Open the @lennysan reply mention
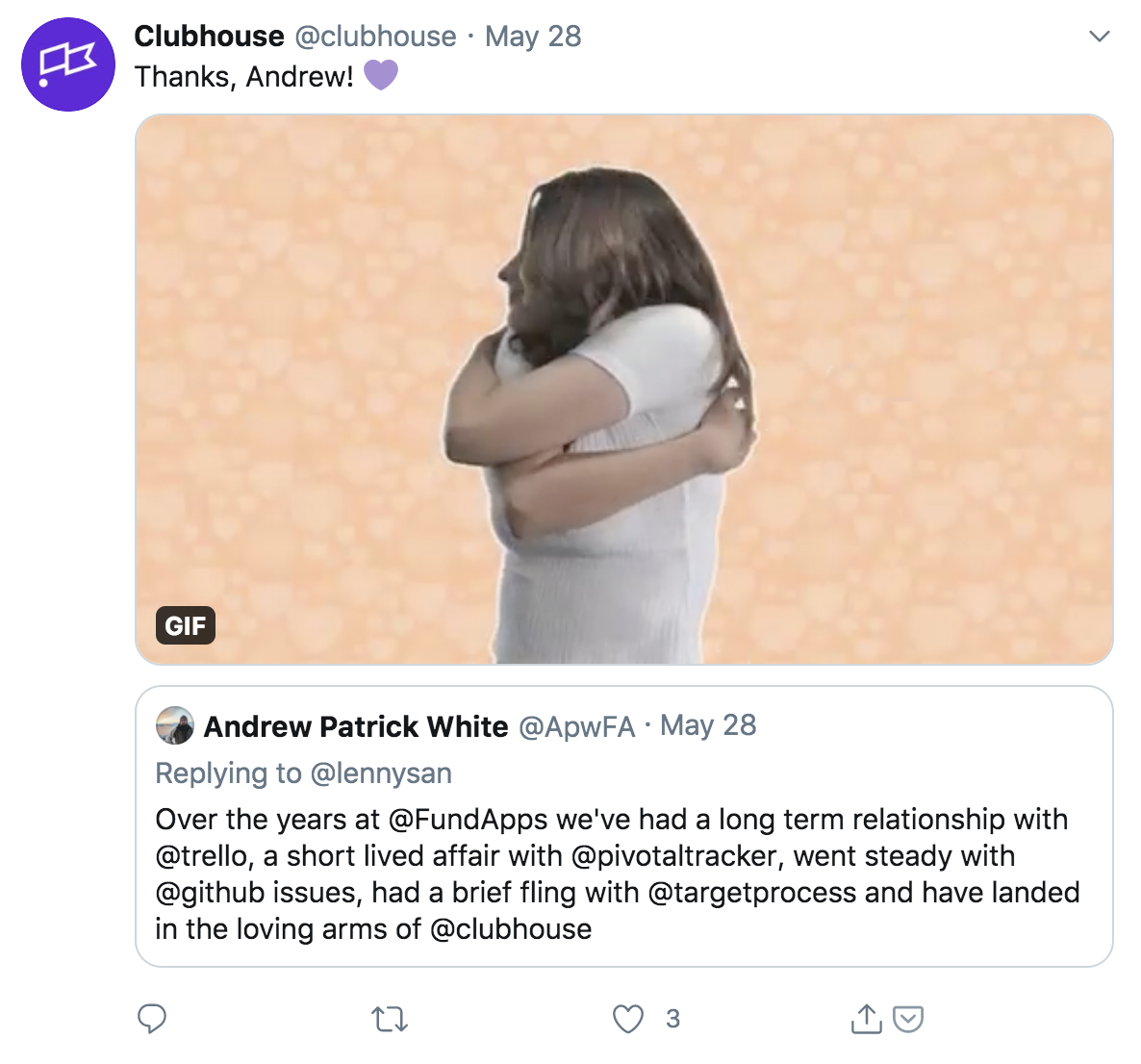1141x1064 pixels. point(381,773)
